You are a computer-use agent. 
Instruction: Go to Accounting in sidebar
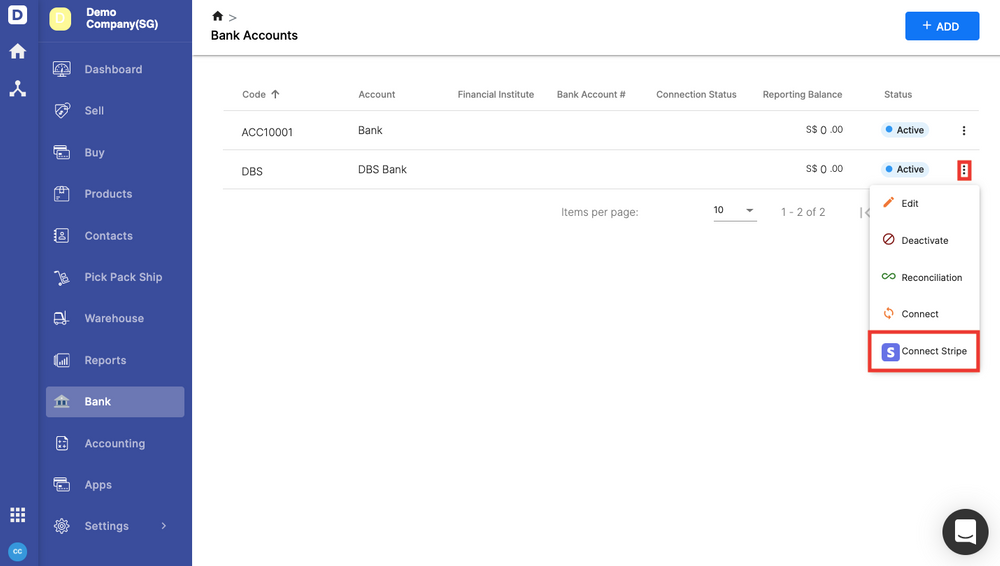(114, 444)
